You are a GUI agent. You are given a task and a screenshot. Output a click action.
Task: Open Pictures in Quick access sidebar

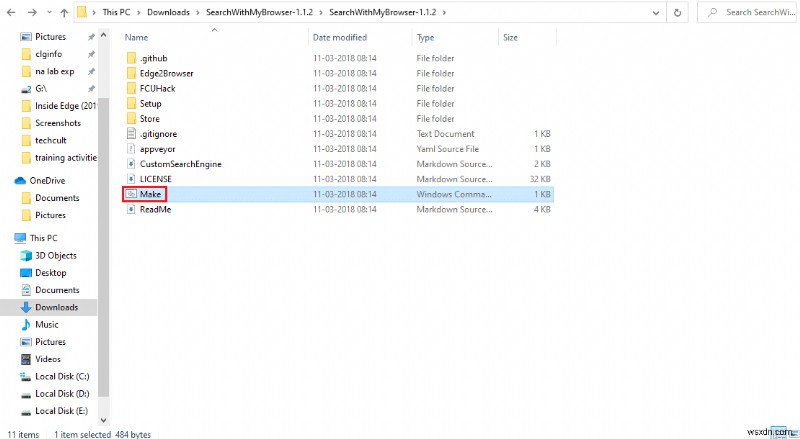(x=50, y=37)
